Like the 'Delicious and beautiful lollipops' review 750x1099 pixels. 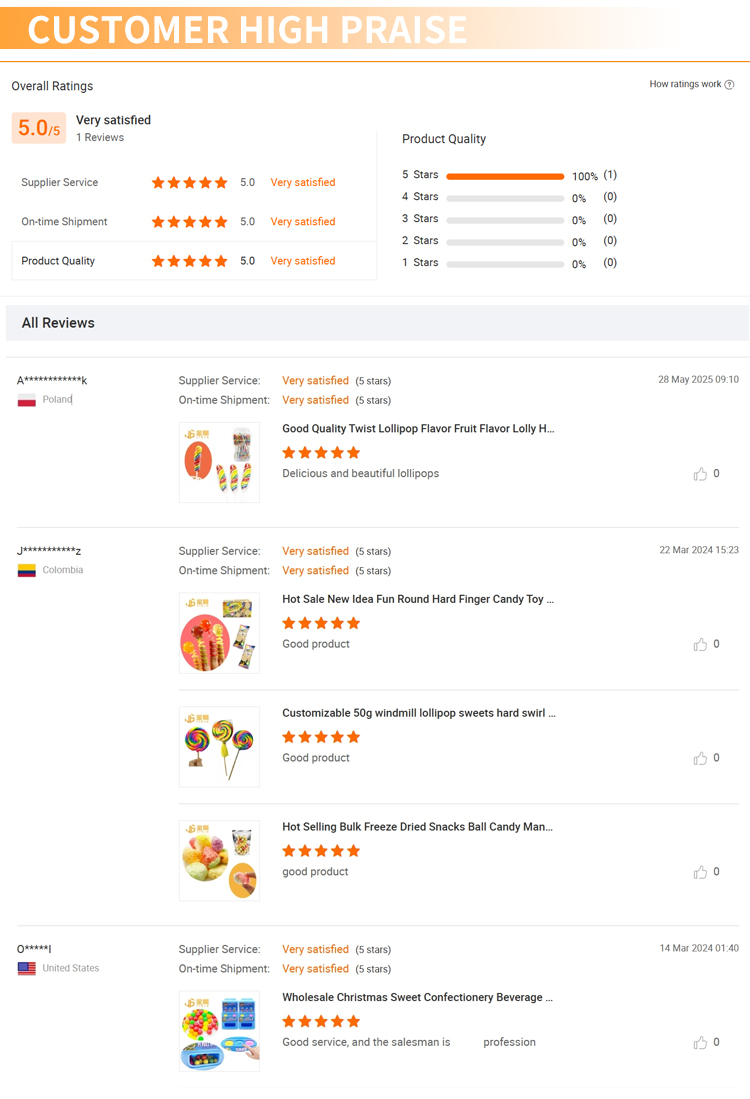pos(700,474)
